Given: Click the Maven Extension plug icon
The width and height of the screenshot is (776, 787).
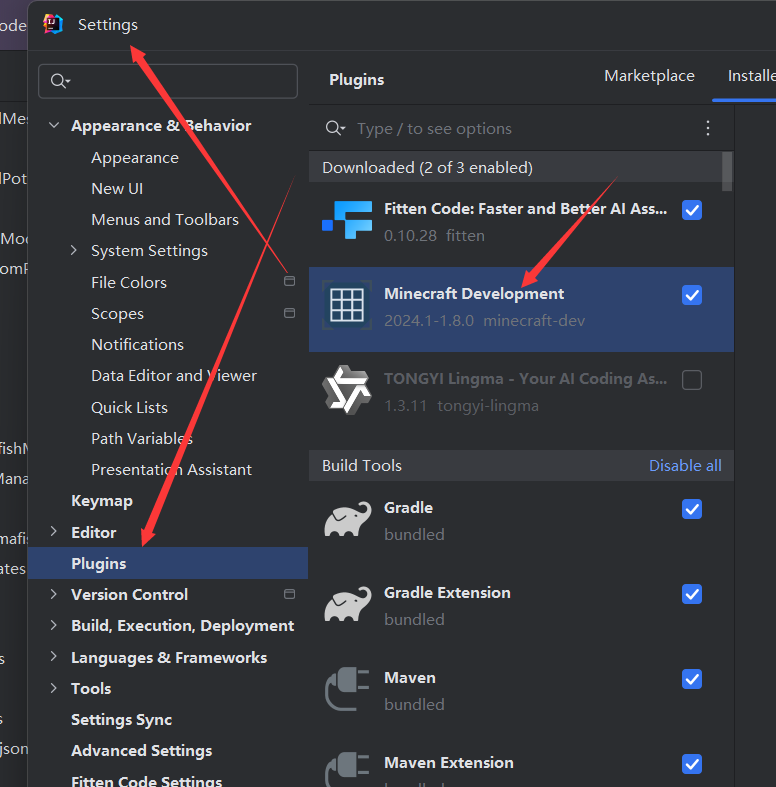Looking at the screenshot, I should pos(347,770).
